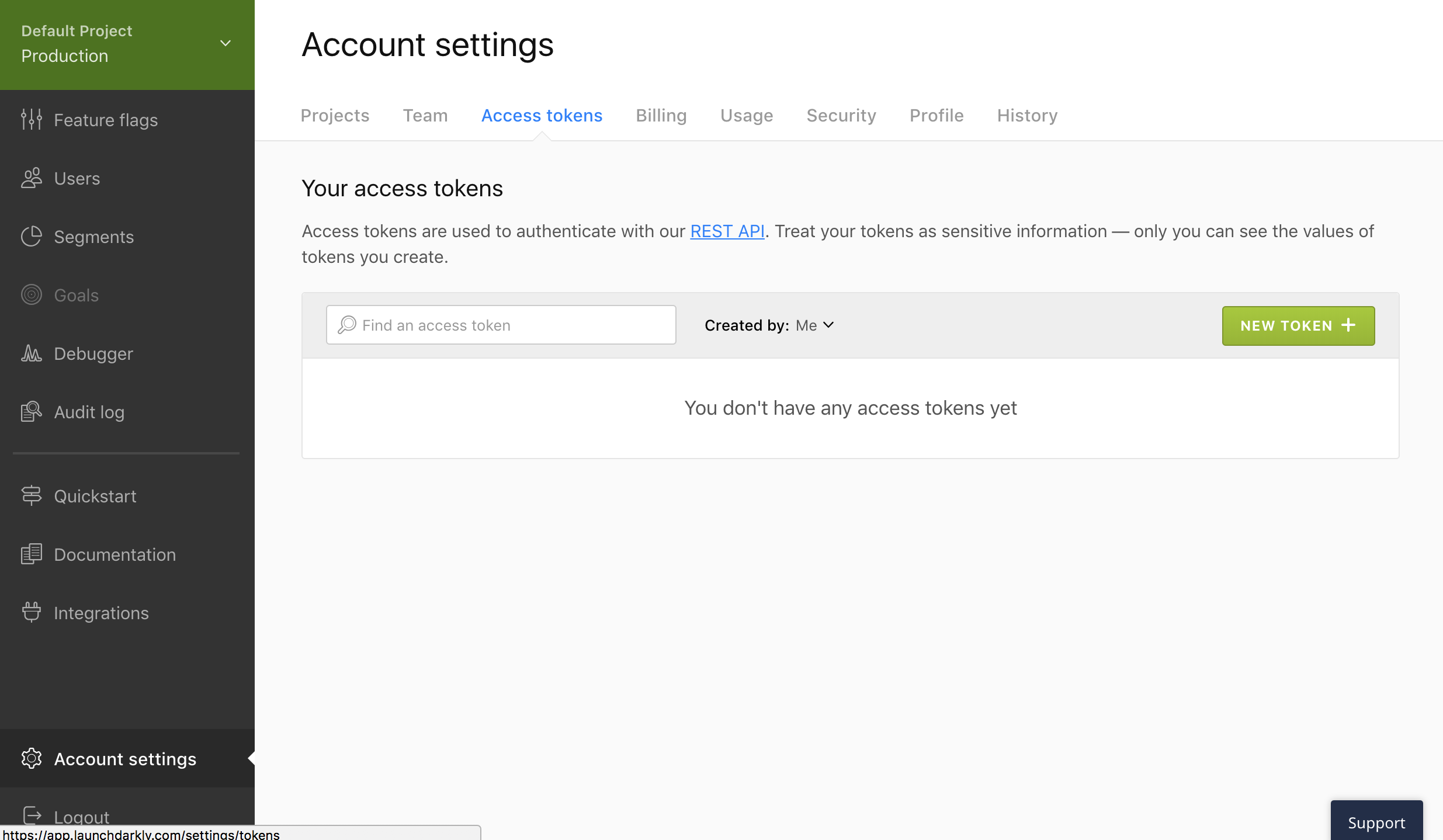This screenshot has width=1443, height=840.
Task: Click the Audit log magnifier icon
Action: (32, 412)
